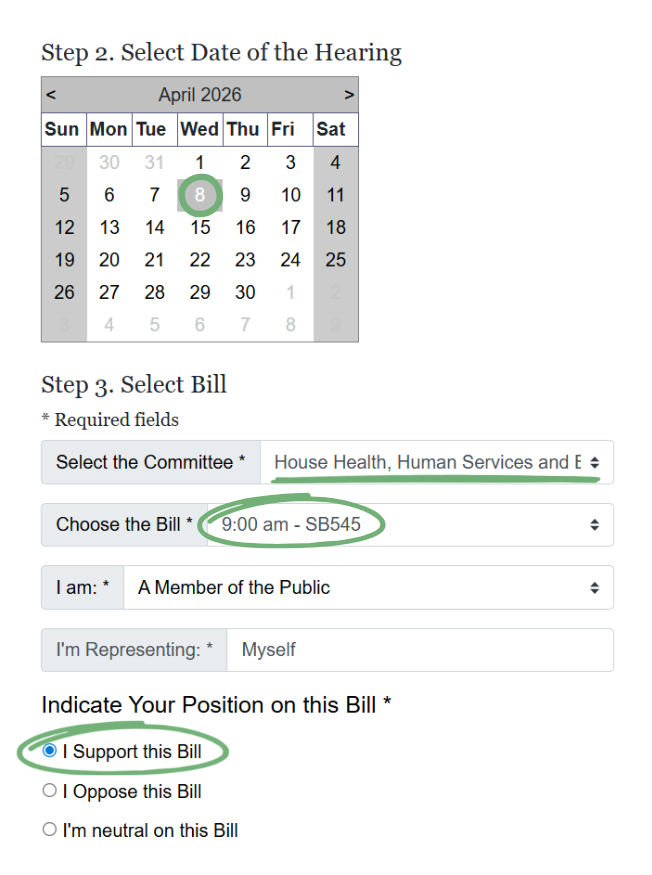Pick Monday April 20 date
652x875 pixels.
109,260
